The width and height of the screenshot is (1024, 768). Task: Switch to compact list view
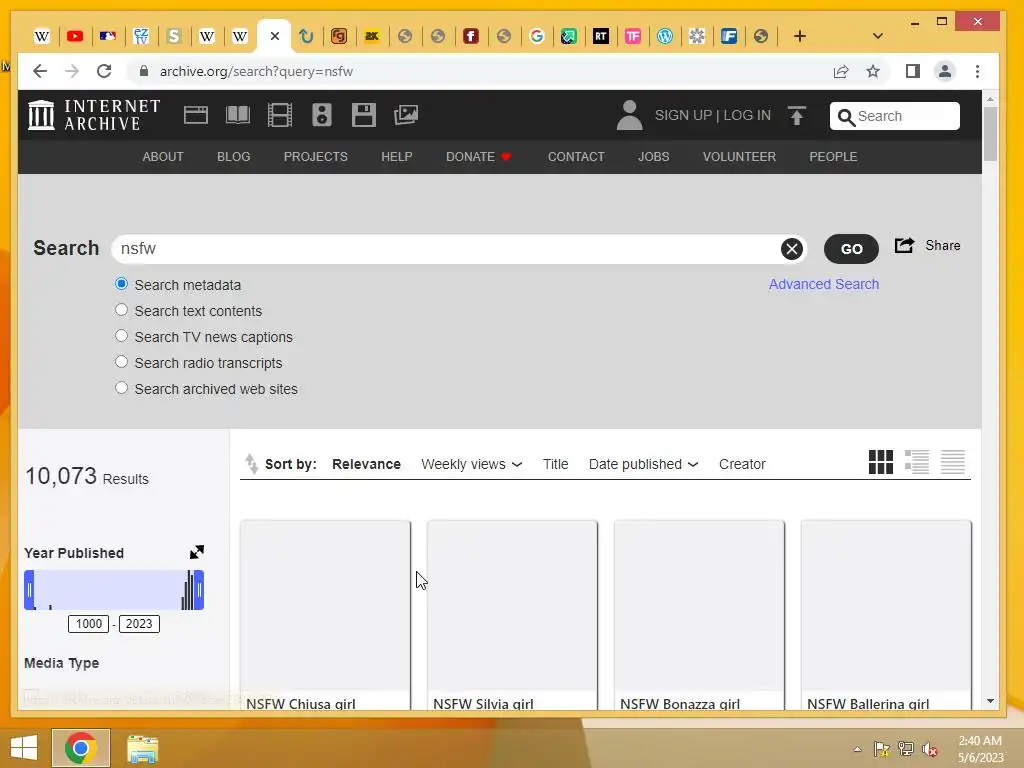point(953,462)
